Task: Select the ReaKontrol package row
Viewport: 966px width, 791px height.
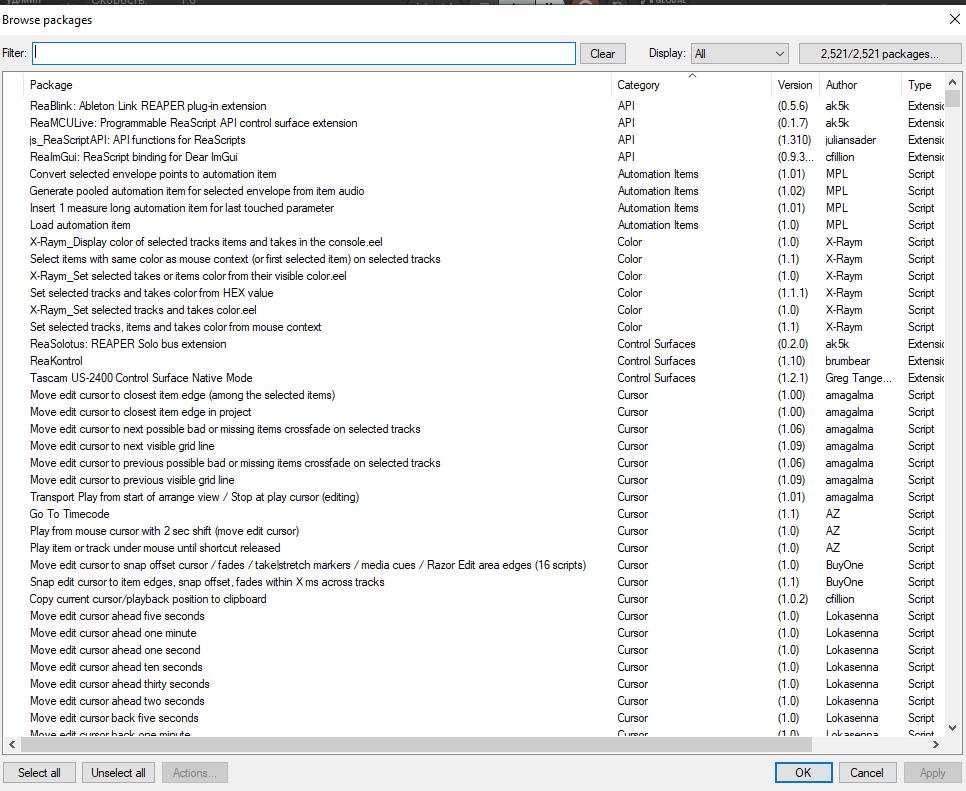Action: tap(56, 361)
